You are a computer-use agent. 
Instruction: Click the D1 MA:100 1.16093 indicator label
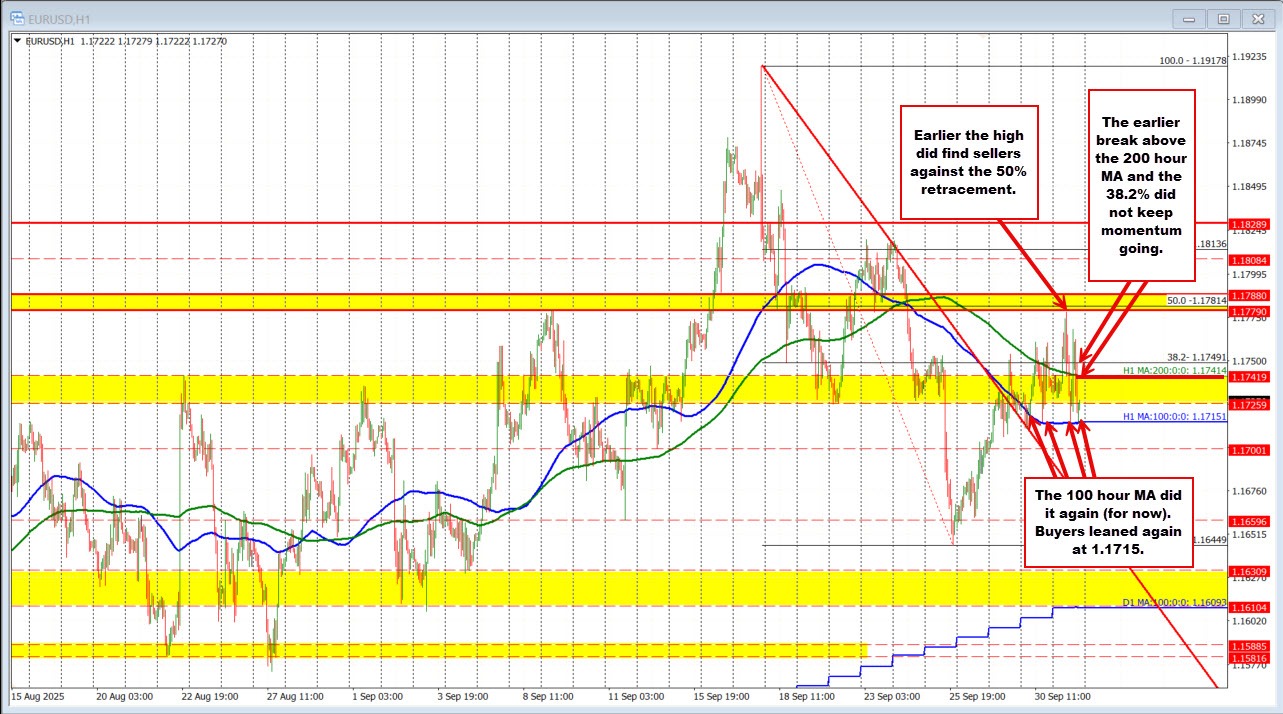pyautogui.click(x=1159, y=601)
